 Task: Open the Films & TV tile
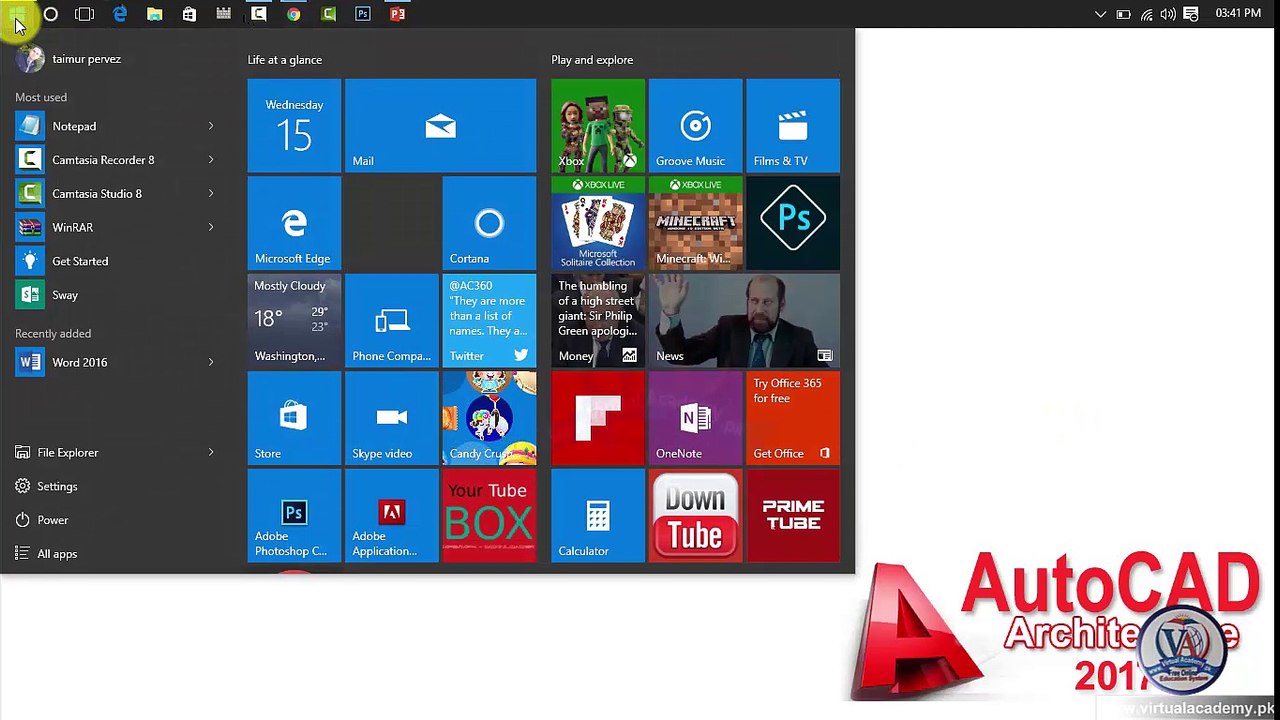pyautogui.click(x=793, y=126)
